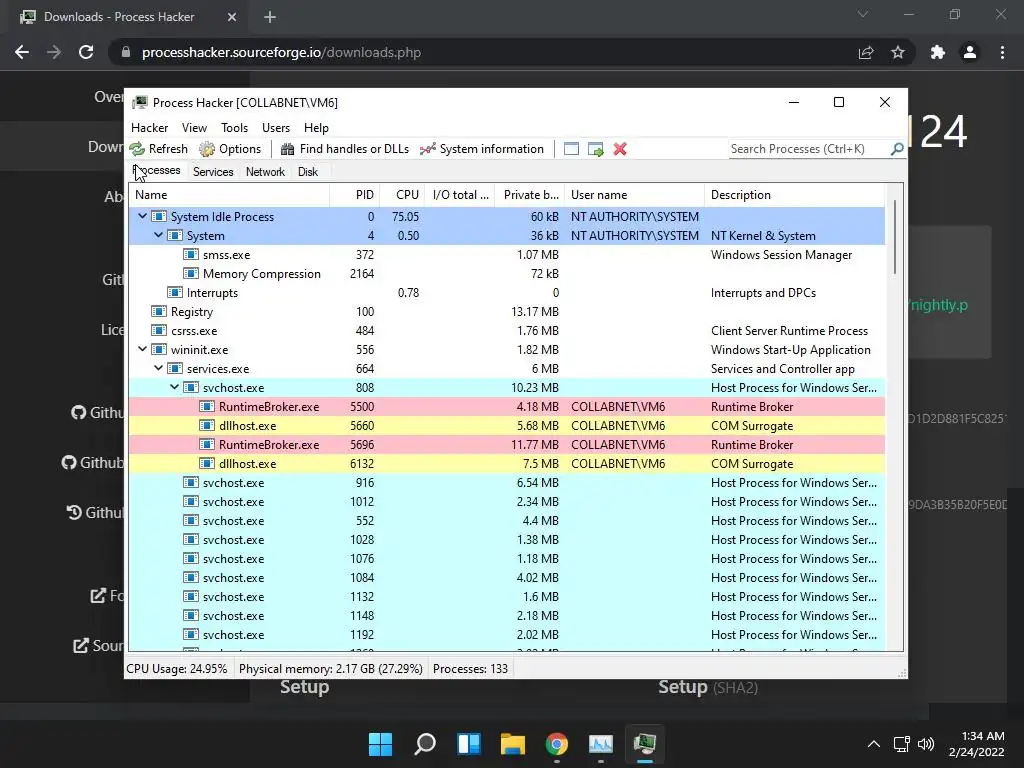Click Chrome extensions puzzle icon
This screenshot has height=768, width=1024.
click(x=938, y=52)
